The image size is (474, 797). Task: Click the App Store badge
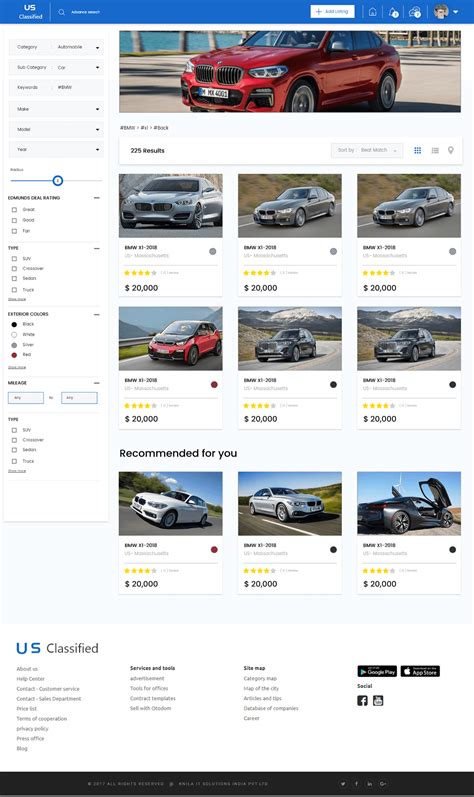420,671
